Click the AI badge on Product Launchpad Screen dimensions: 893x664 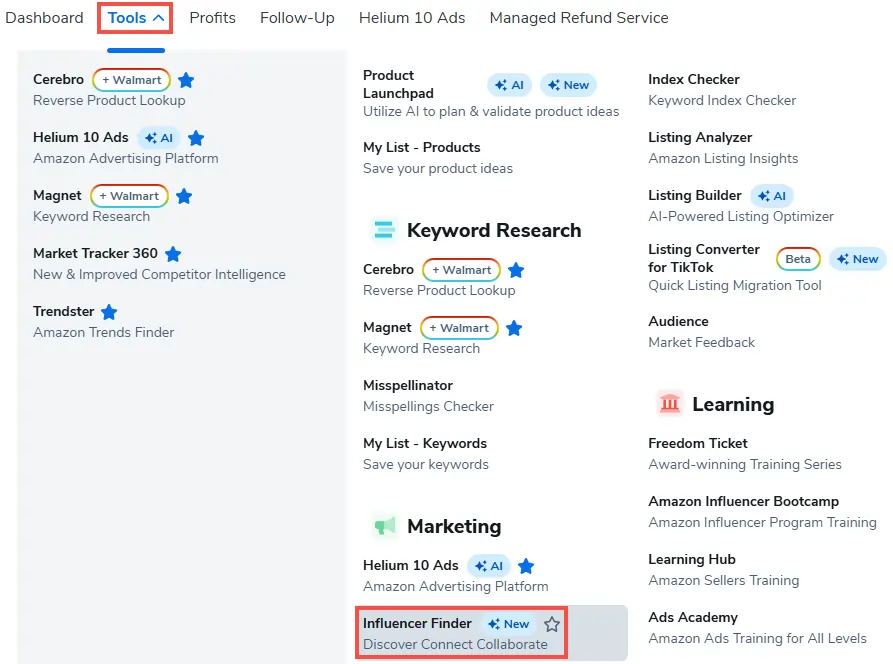pyautogui.click(x=509, y=85)
